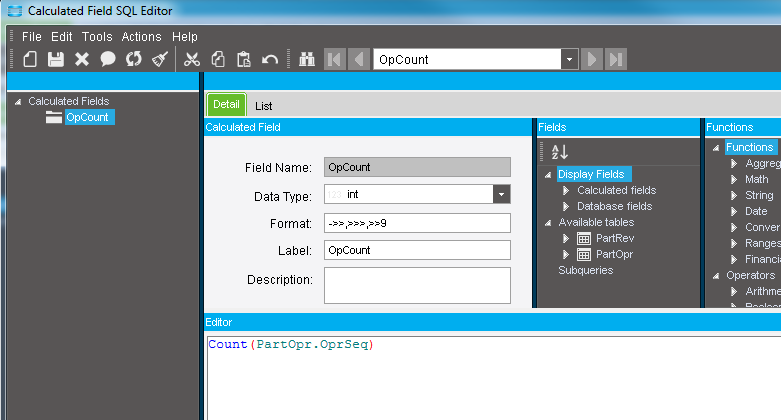This screenshot has width=781, height=420.
Task: Click the PartRev table icon
Action: tap(584, 239)
